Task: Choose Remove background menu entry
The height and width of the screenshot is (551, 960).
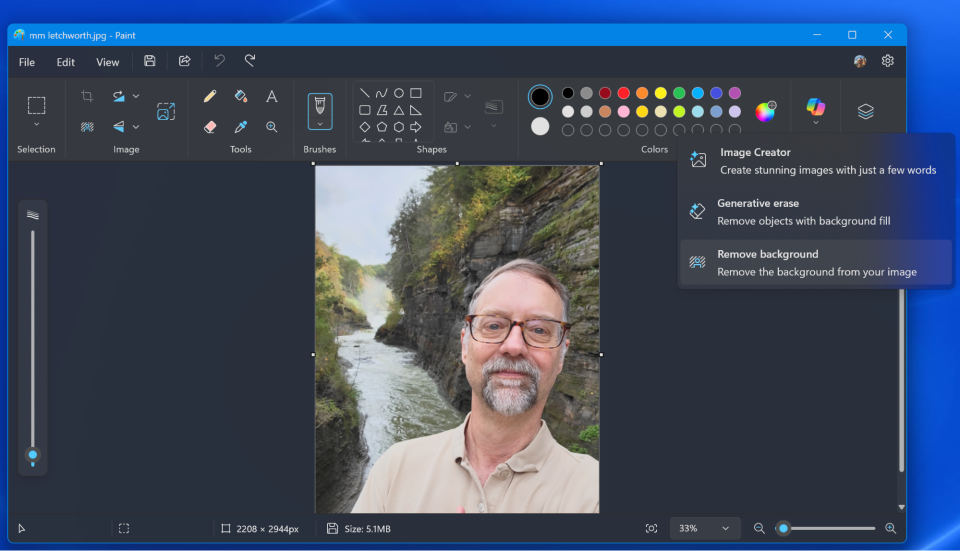Action: pos(816,263)
